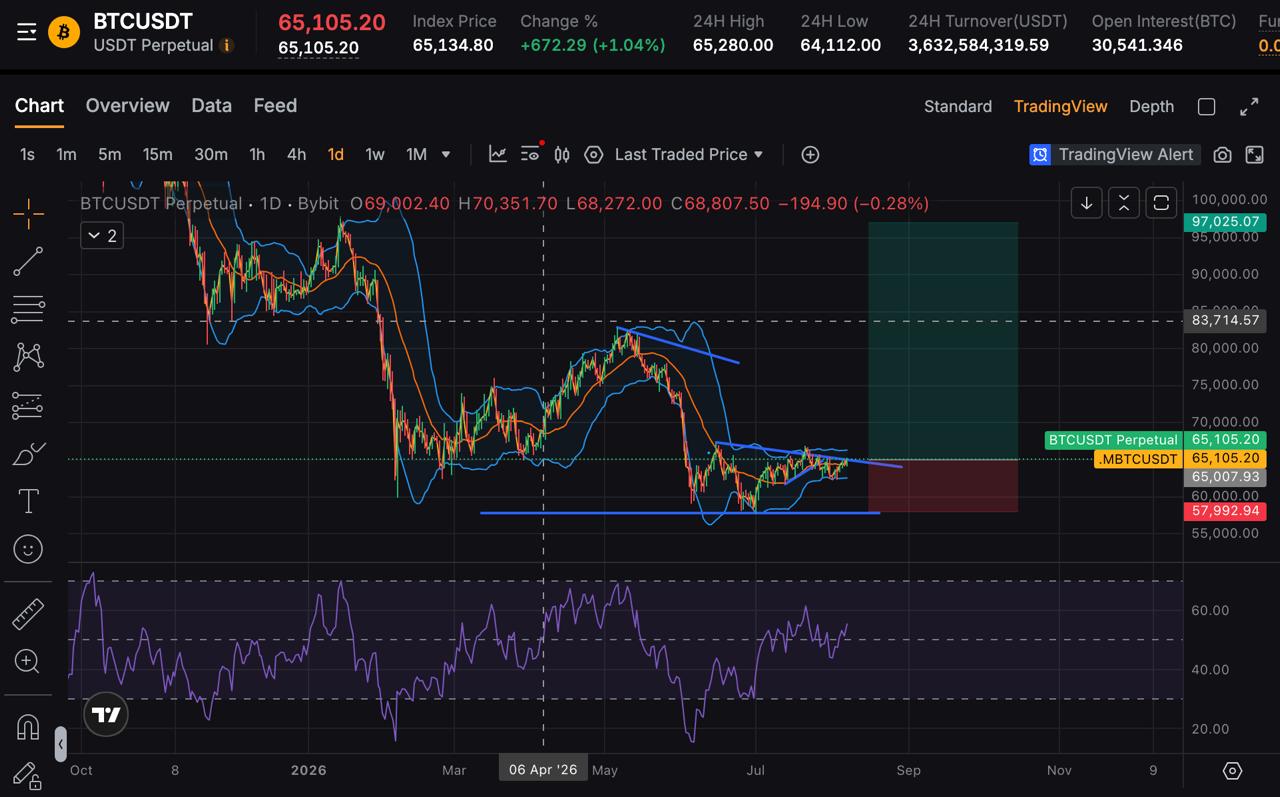Viewport: 1280px width, 797px height.
Task: Select the trend line drawing tool
Action: tap(28, 262)
